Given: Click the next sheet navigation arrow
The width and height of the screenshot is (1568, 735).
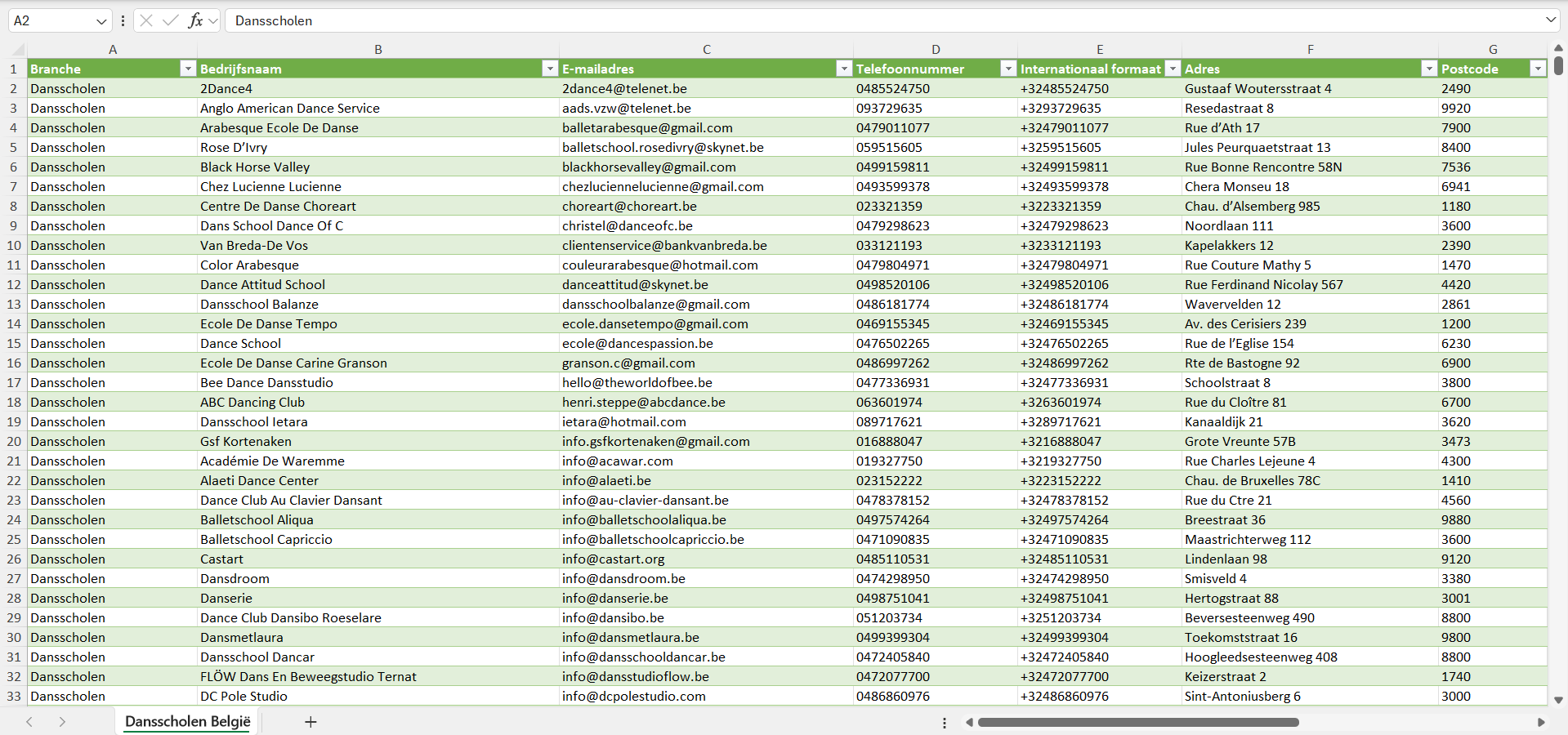Looking at the screenshot, I should tap(62, 722).
